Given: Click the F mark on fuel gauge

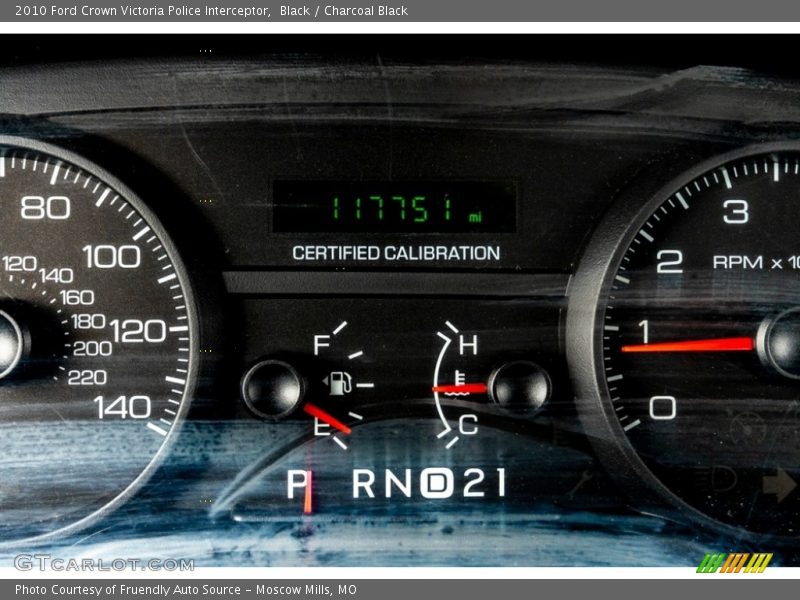Looking at the screenshot, I should (x=321, y=345).
